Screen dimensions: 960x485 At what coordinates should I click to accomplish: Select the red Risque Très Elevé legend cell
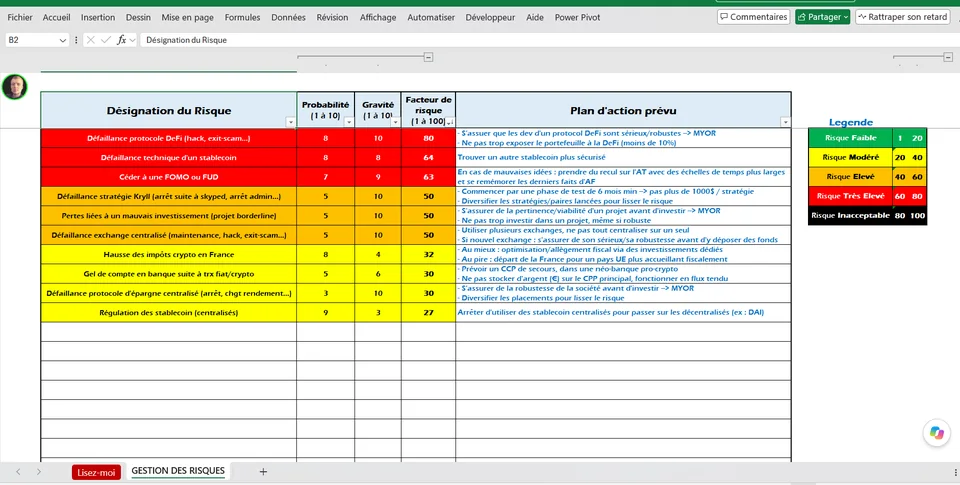850,196
